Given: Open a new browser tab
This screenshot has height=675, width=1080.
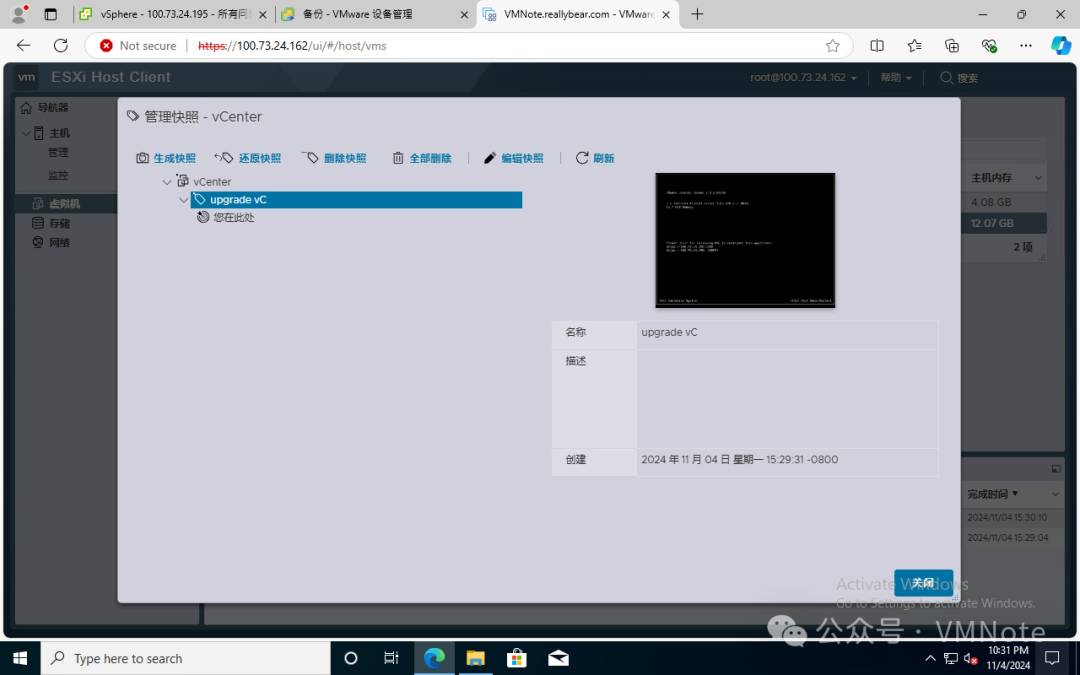Looking at the screenshot, I should coord(697,14).
